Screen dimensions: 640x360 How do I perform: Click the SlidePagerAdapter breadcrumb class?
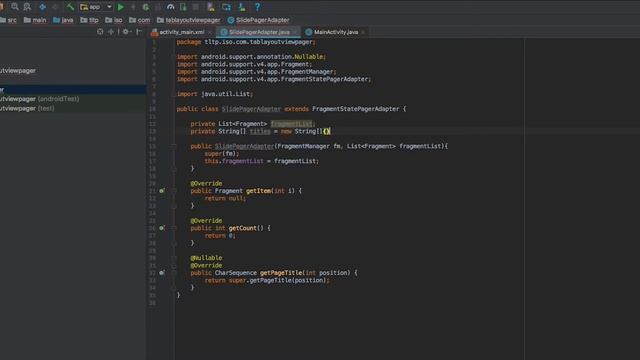(258, 20)
